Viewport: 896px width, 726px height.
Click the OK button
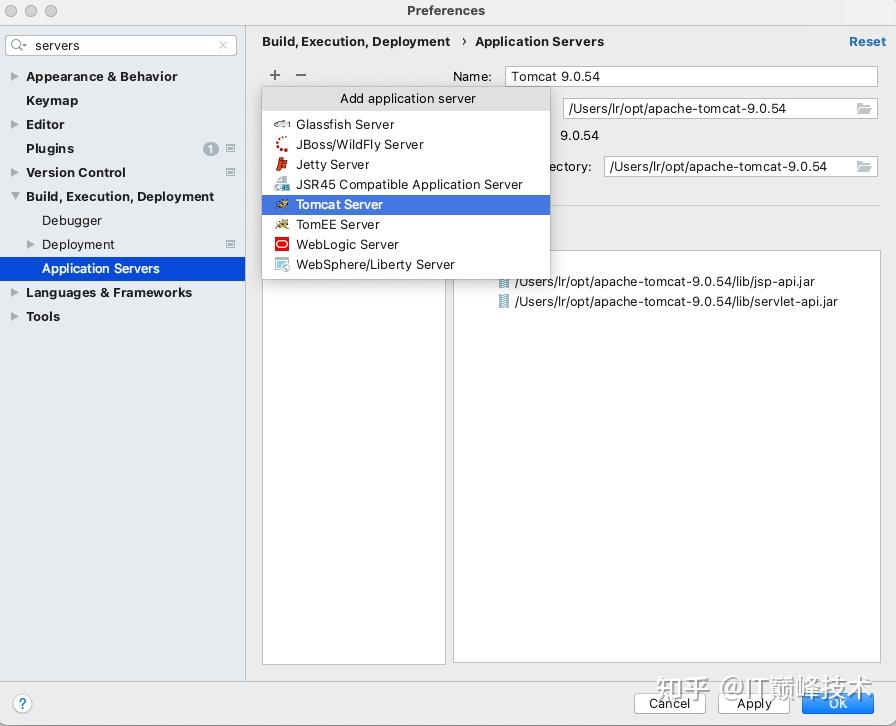point(838,703)
